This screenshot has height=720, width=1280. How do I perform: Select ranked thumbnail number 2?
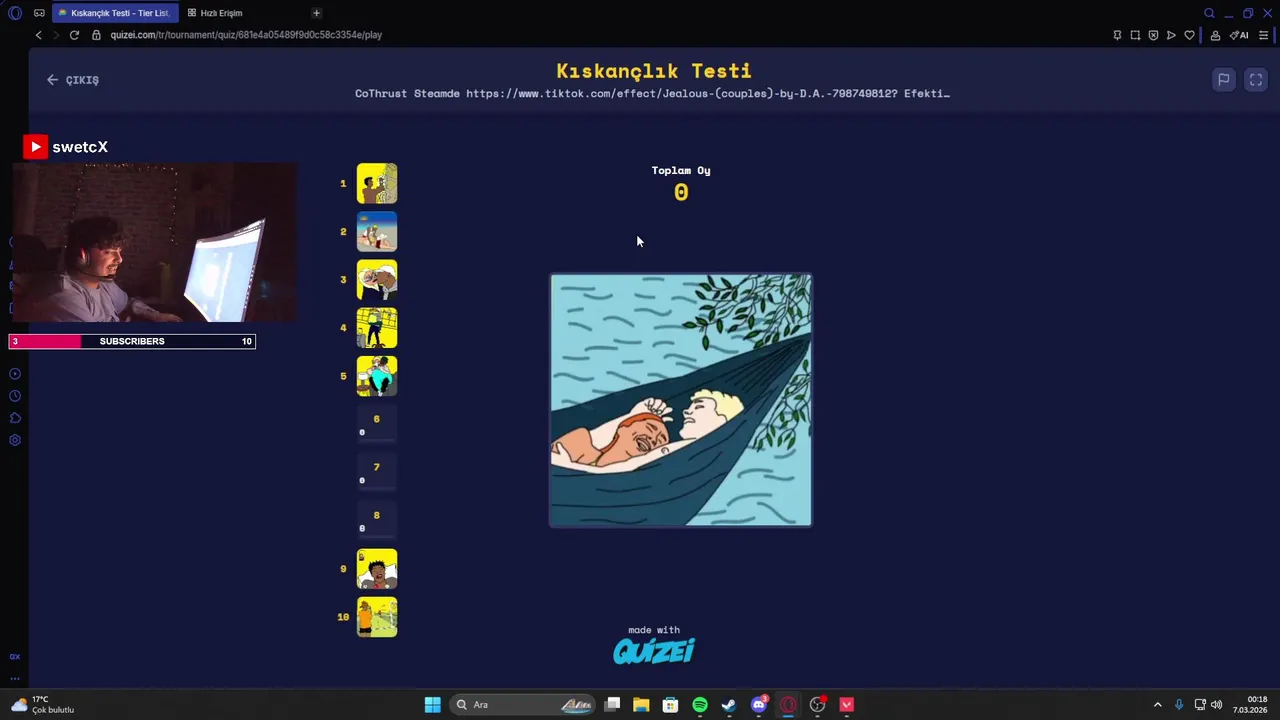tap(377, 232)
